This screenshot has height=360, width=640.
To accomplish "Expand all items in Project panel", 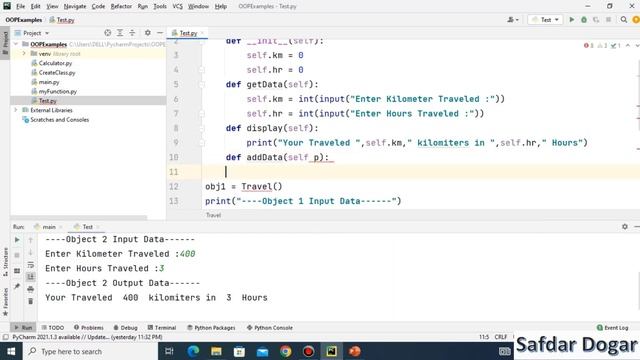I will pyautogui.click(x=120, y=33).
